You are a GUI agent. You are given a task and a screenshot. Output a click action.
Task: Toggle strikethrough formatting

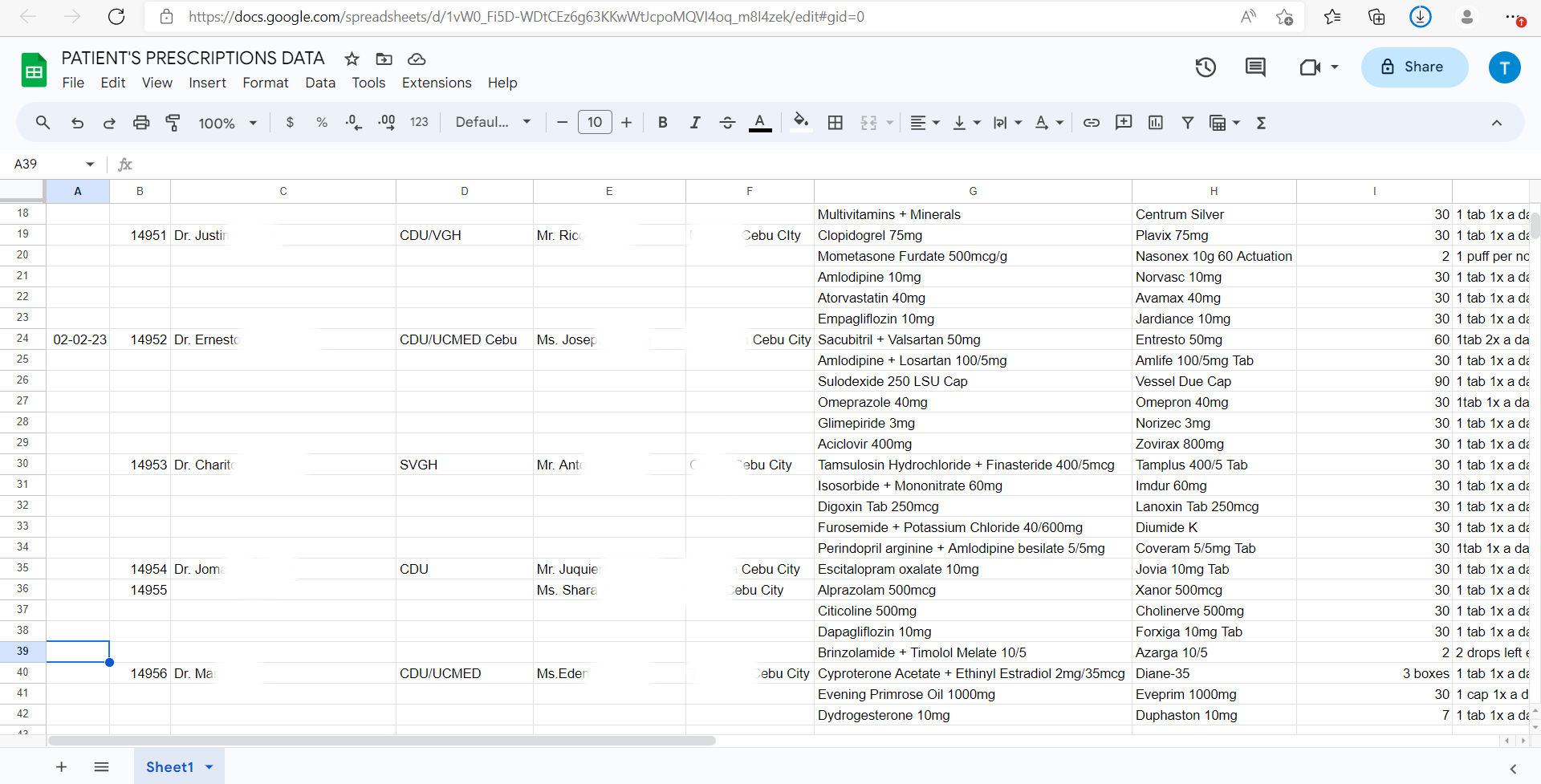pyautogui.click(x=727, y=123)
